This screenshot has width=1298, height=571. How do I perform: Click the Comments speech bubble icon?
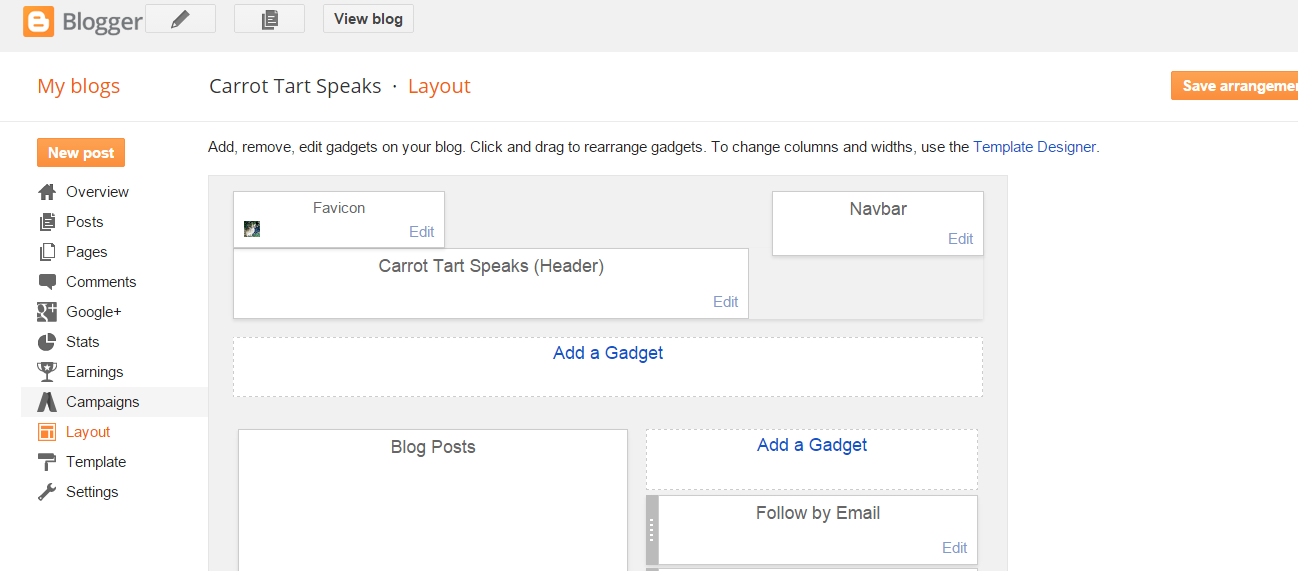(x=47, y=282)
